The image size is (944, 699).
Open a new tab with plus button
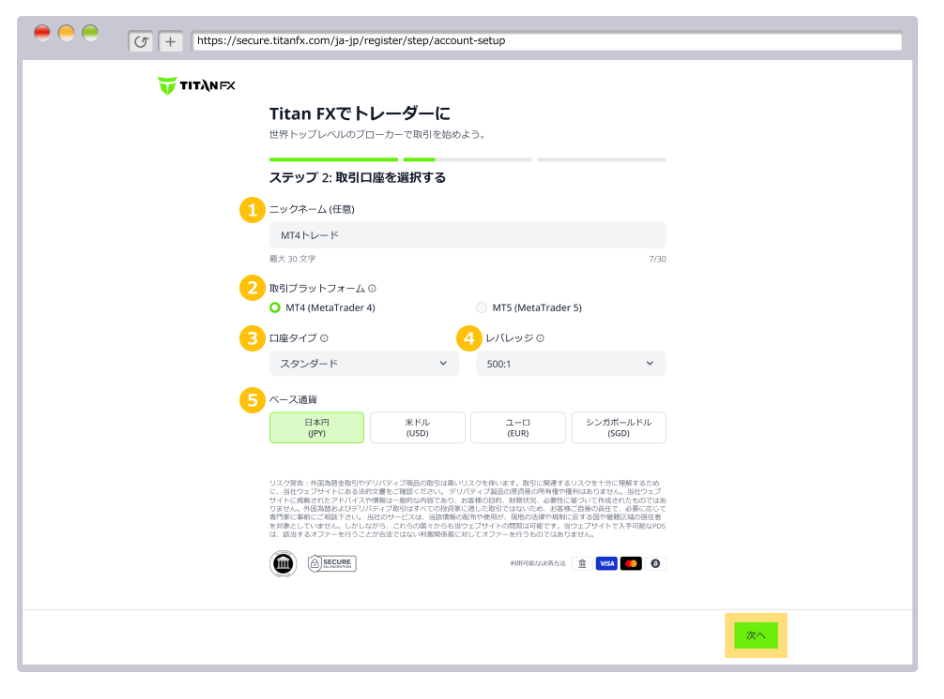(x=170, y=42)
